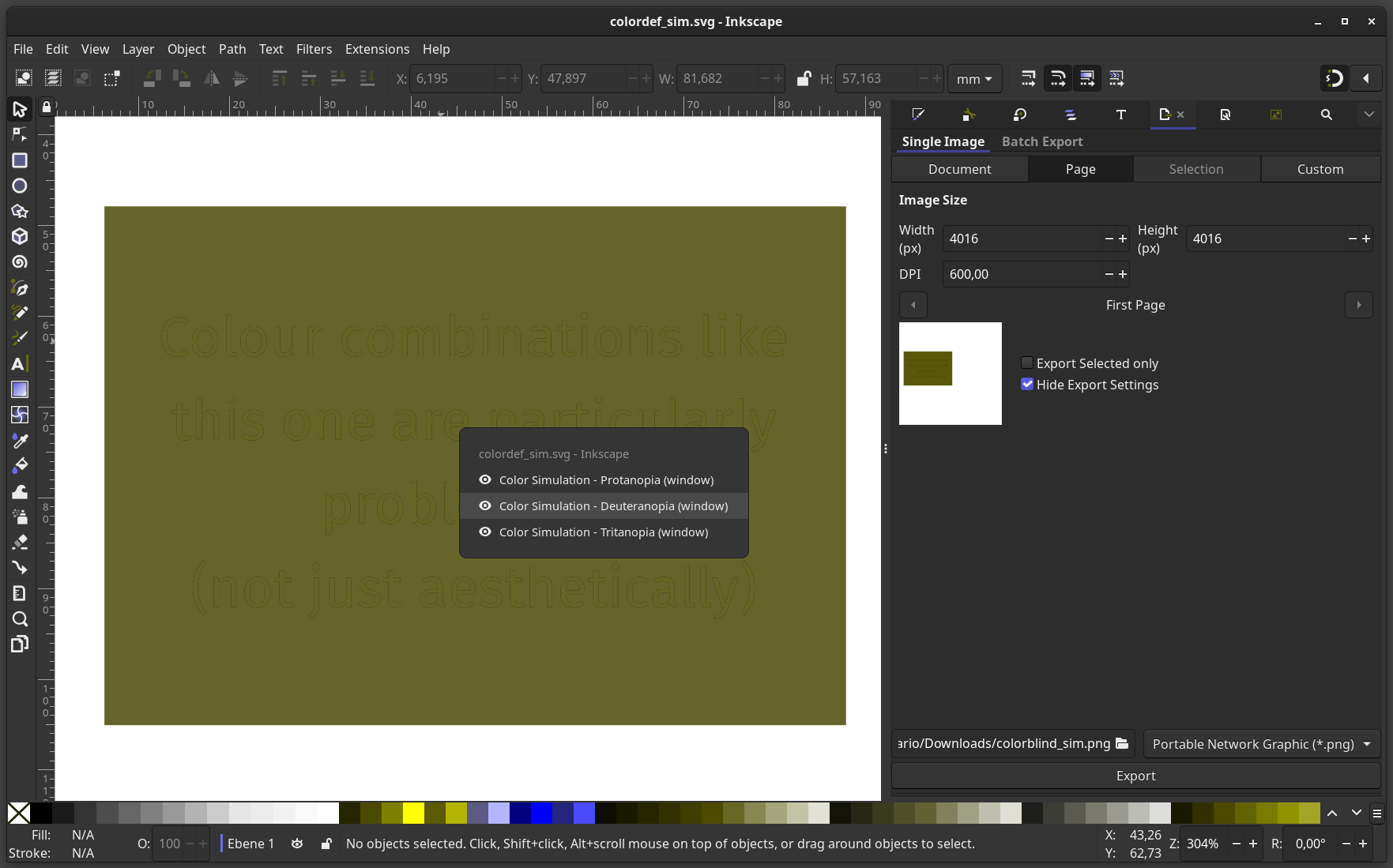Uncheck Hide Export Settings

pyautogui.click(x=1027, y=384)
